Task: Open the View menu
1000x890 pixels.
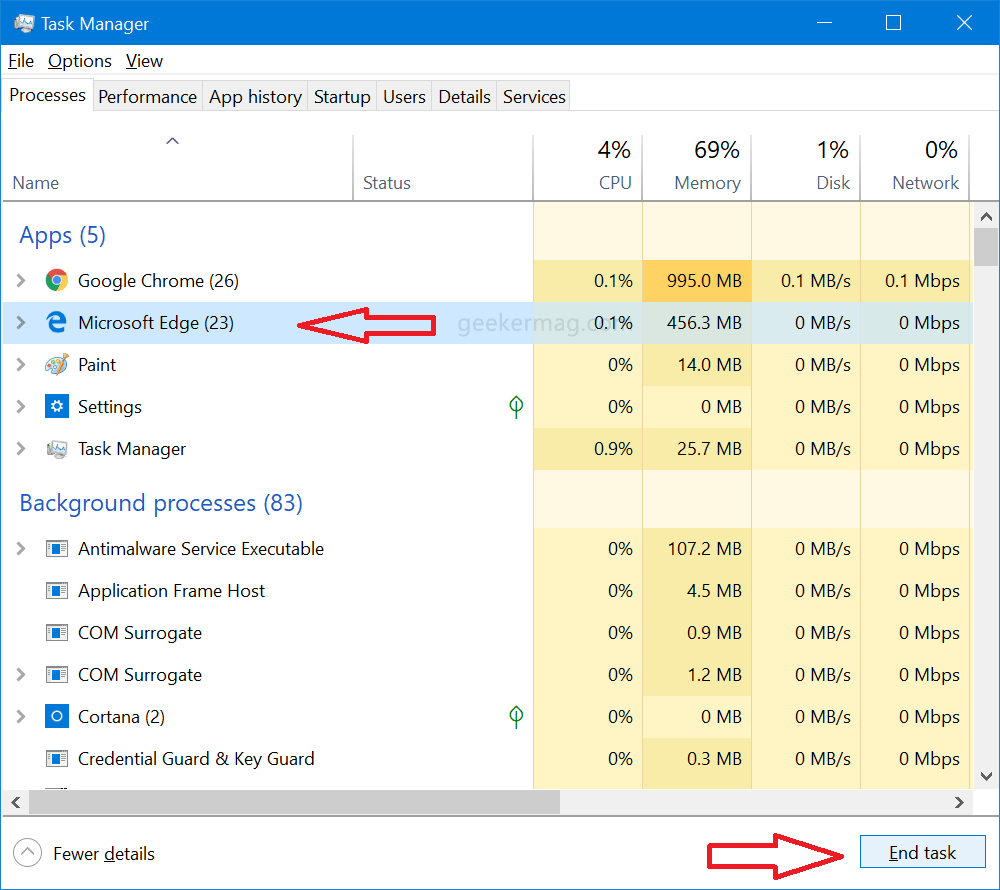Action: point(144,61)
